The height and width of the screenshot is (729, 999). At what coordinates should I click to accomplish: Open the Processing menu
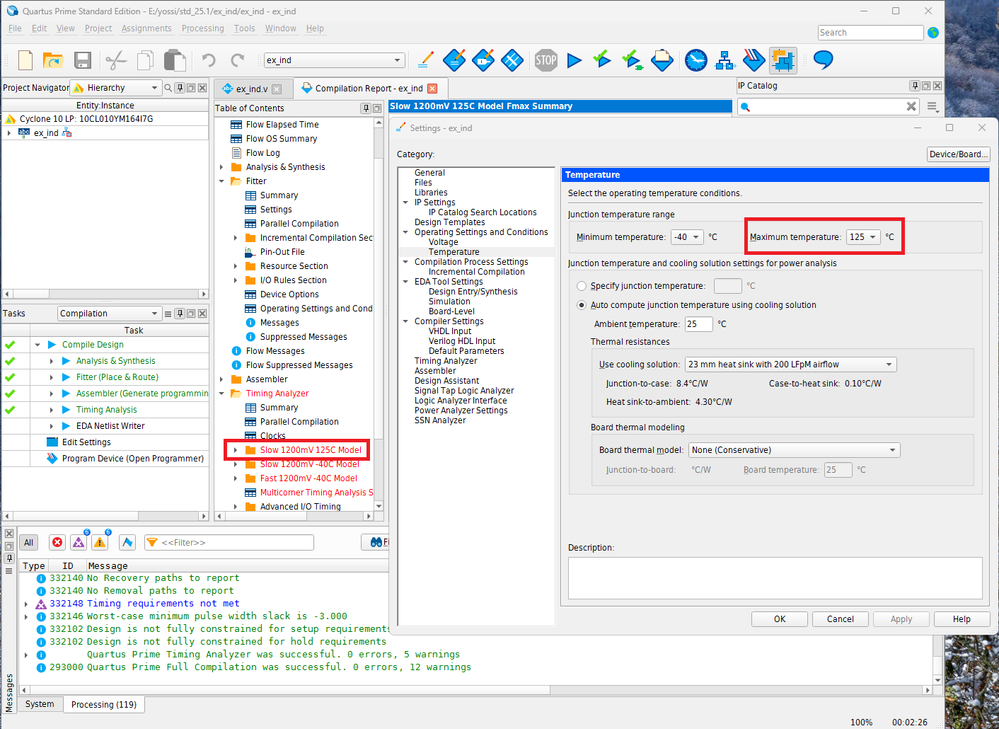point(202,29)
